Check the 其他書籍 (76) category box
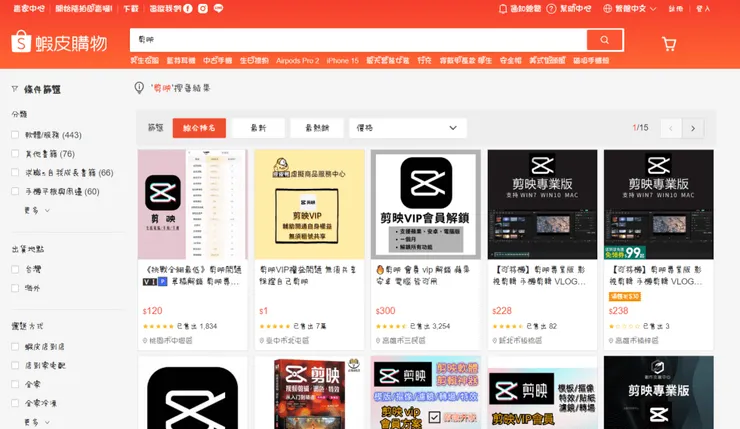The image size is (740, 429). click(15, 154)
